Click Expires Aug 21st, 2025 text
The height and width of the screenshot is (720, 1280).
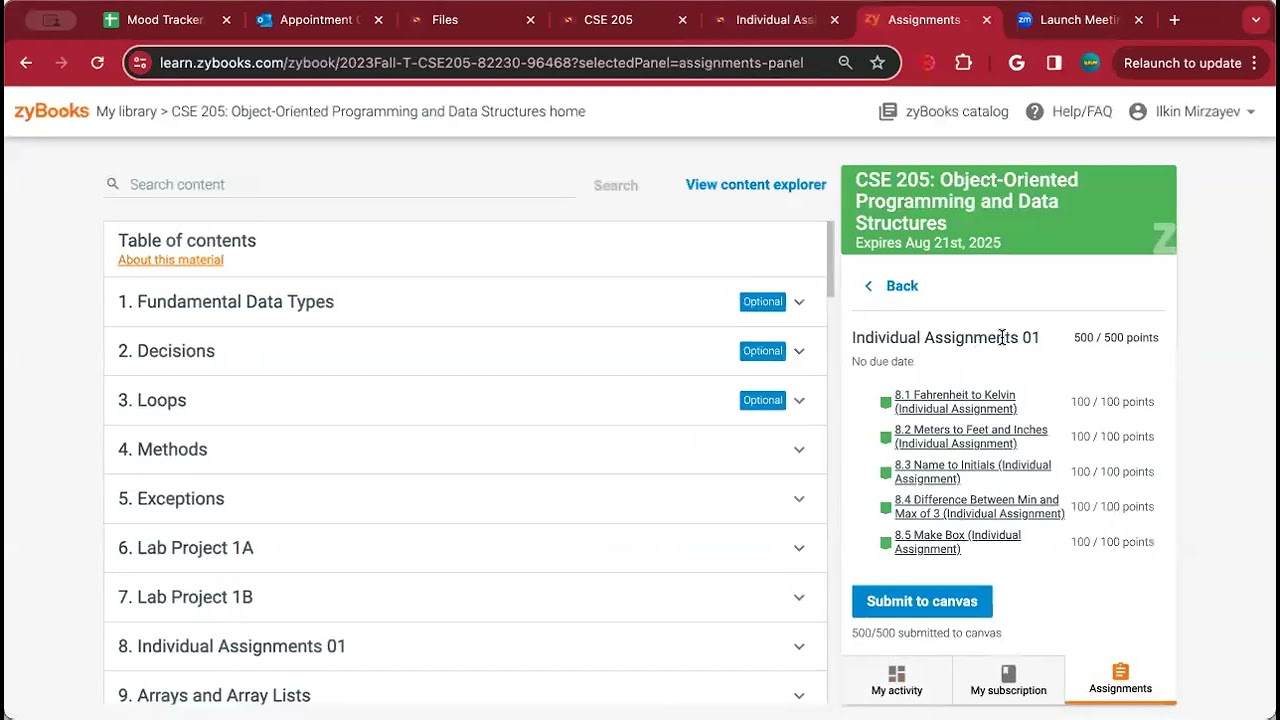click(x=927, y=243)
